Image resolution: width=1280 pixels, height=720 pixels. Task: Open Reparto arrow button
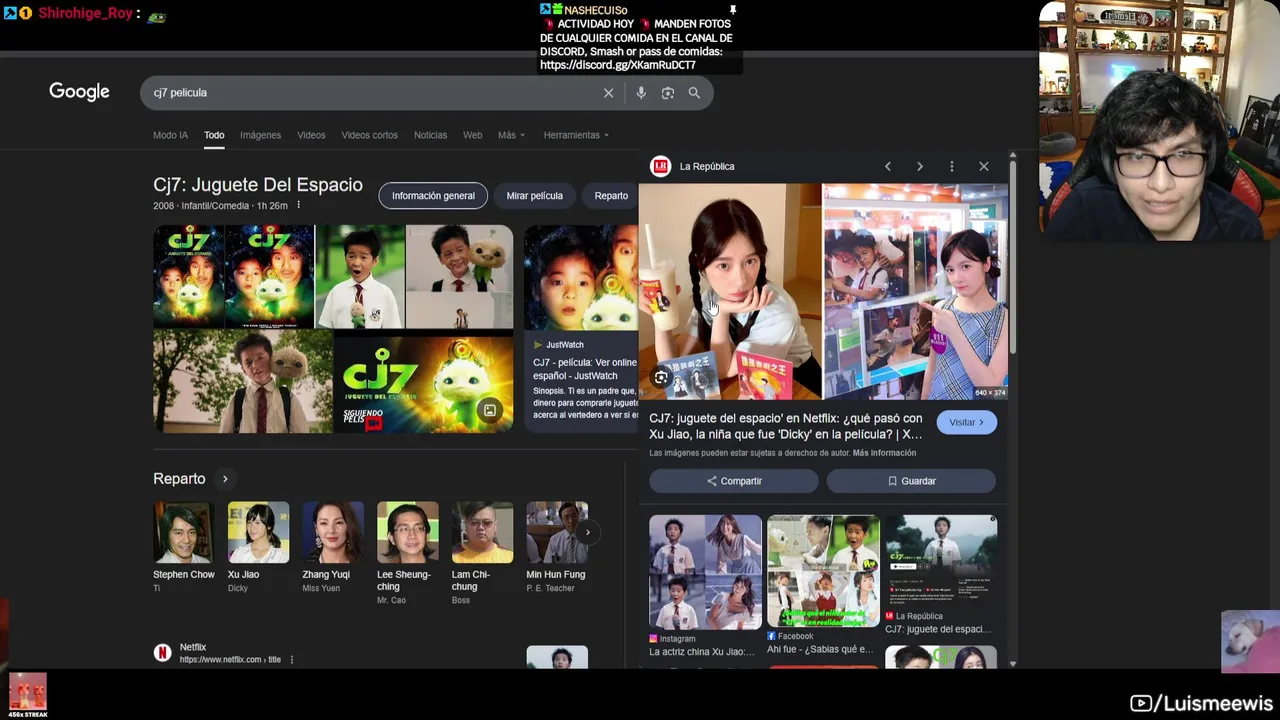point(225,479)
